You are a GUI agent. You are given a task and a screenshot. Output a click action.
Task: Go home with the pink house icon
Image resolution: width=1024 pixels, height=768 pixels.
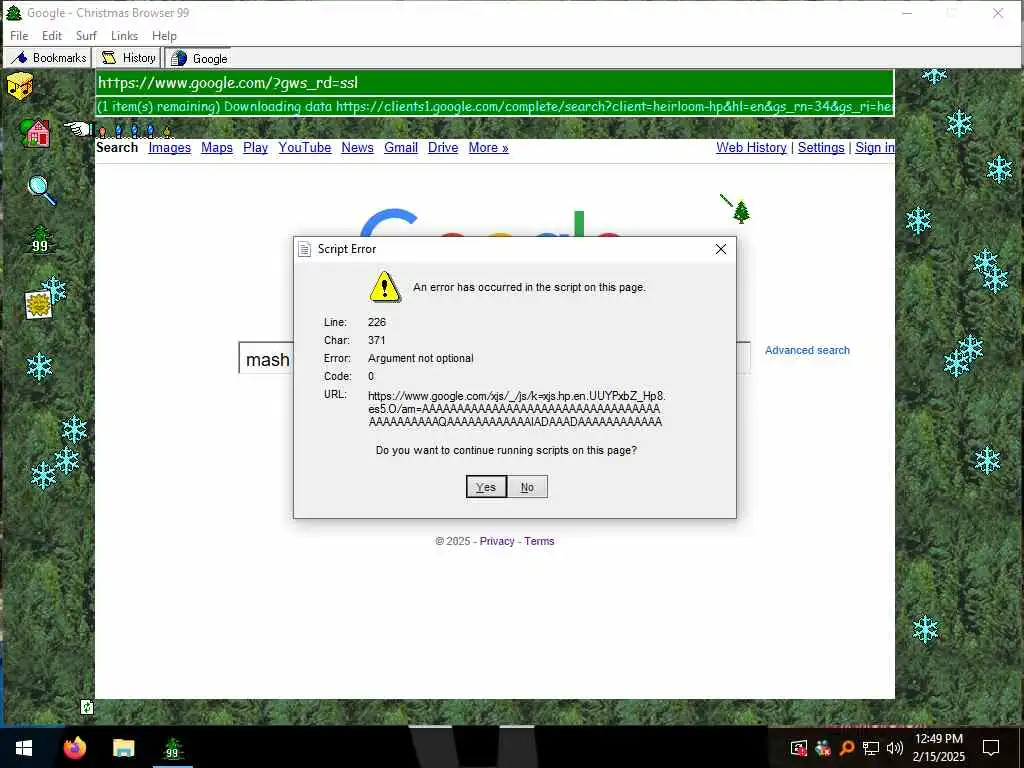click(36, 133)
